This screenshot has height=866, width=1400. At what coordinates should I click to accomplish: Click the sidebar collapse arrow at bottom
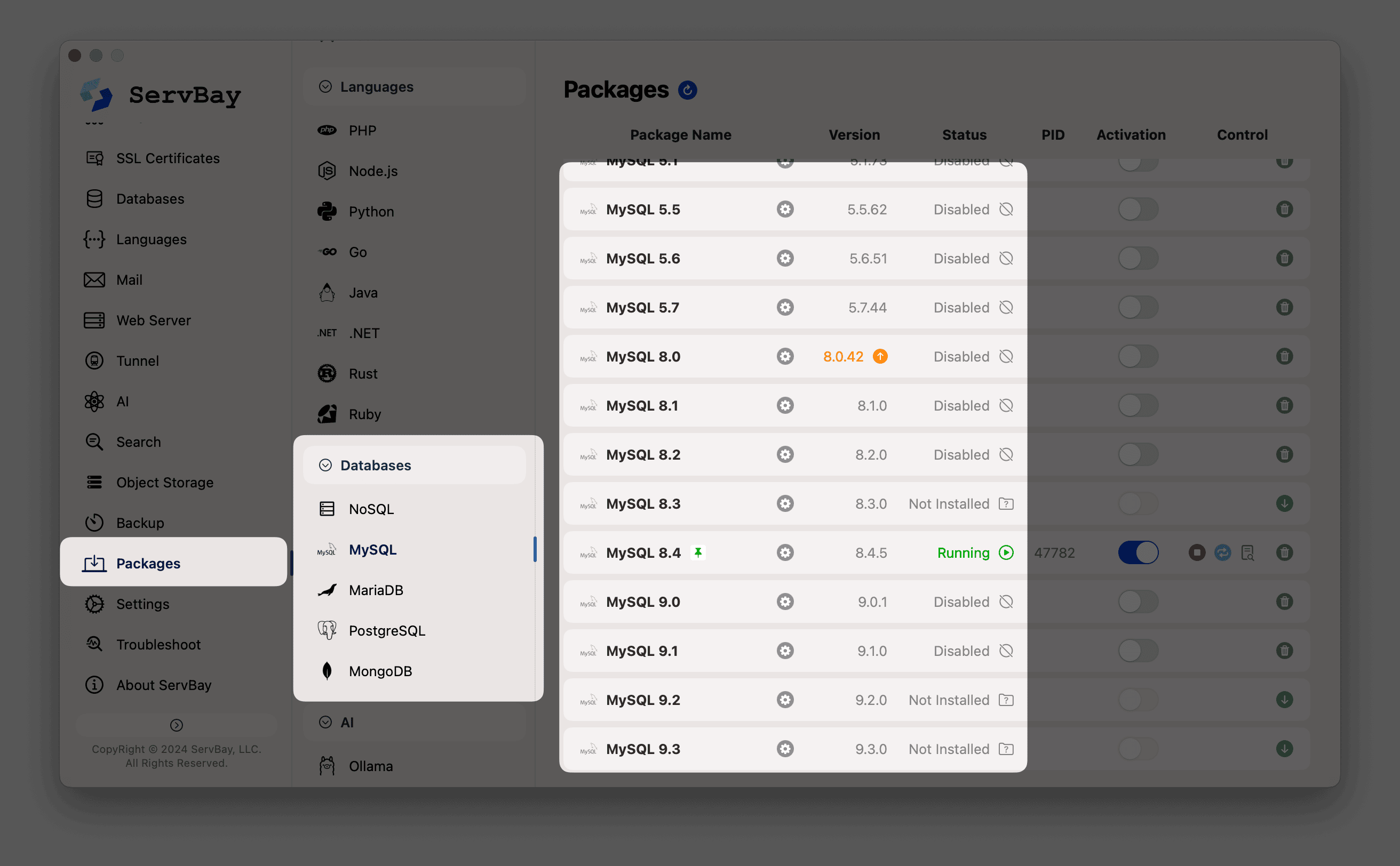pos(177,725)
